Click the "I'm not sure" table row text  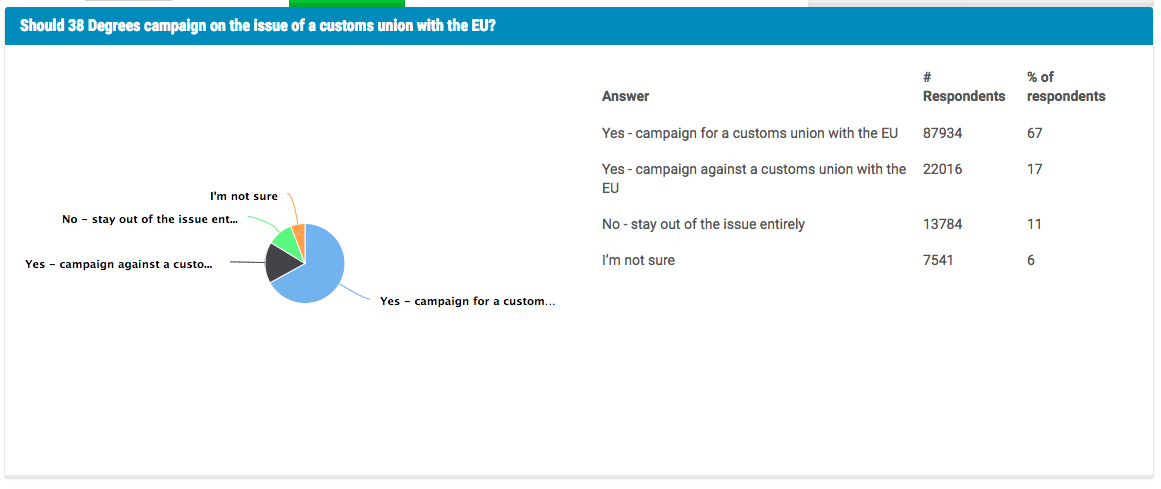[x=638, y=260]
